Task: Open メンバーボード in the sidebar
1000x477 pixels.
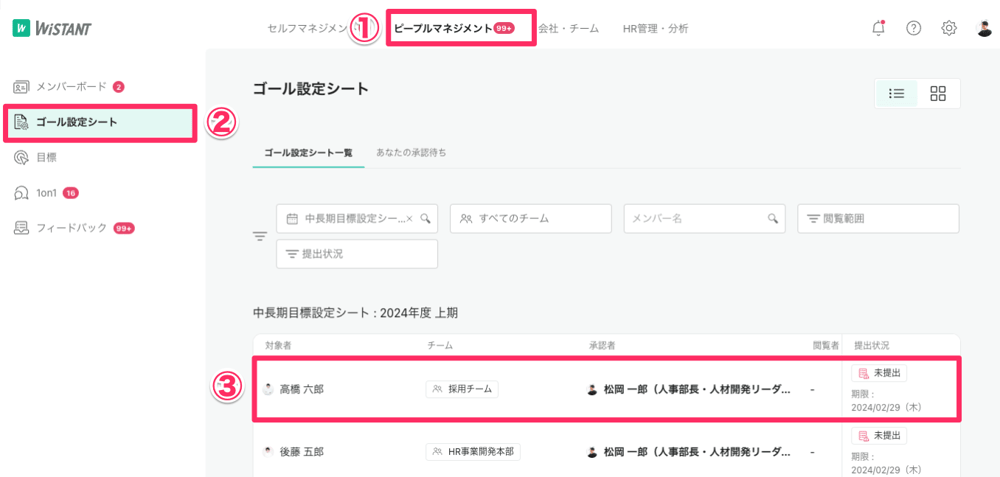Action: tap(70, 87)
